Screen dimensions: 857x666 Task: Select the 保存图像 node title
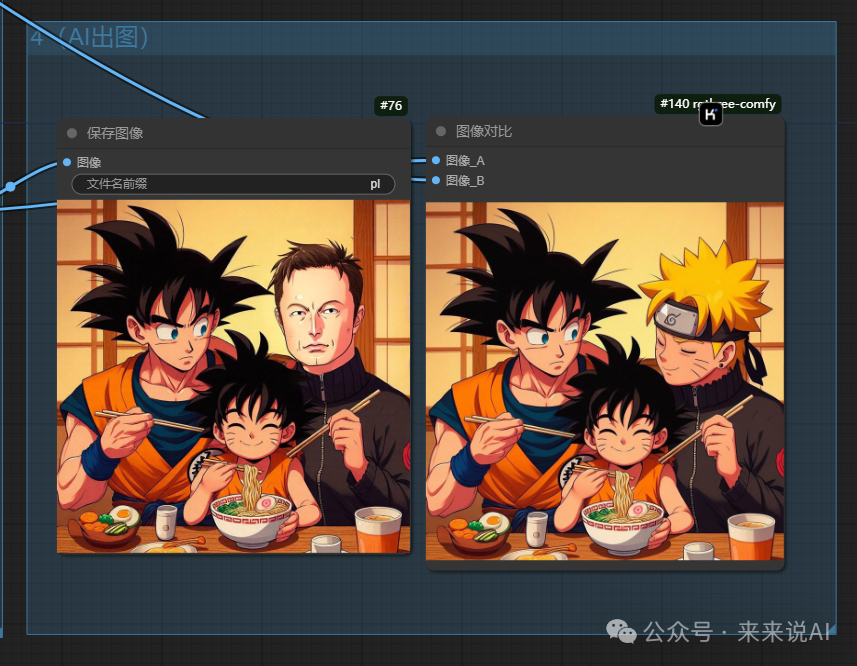coord(115,133)
